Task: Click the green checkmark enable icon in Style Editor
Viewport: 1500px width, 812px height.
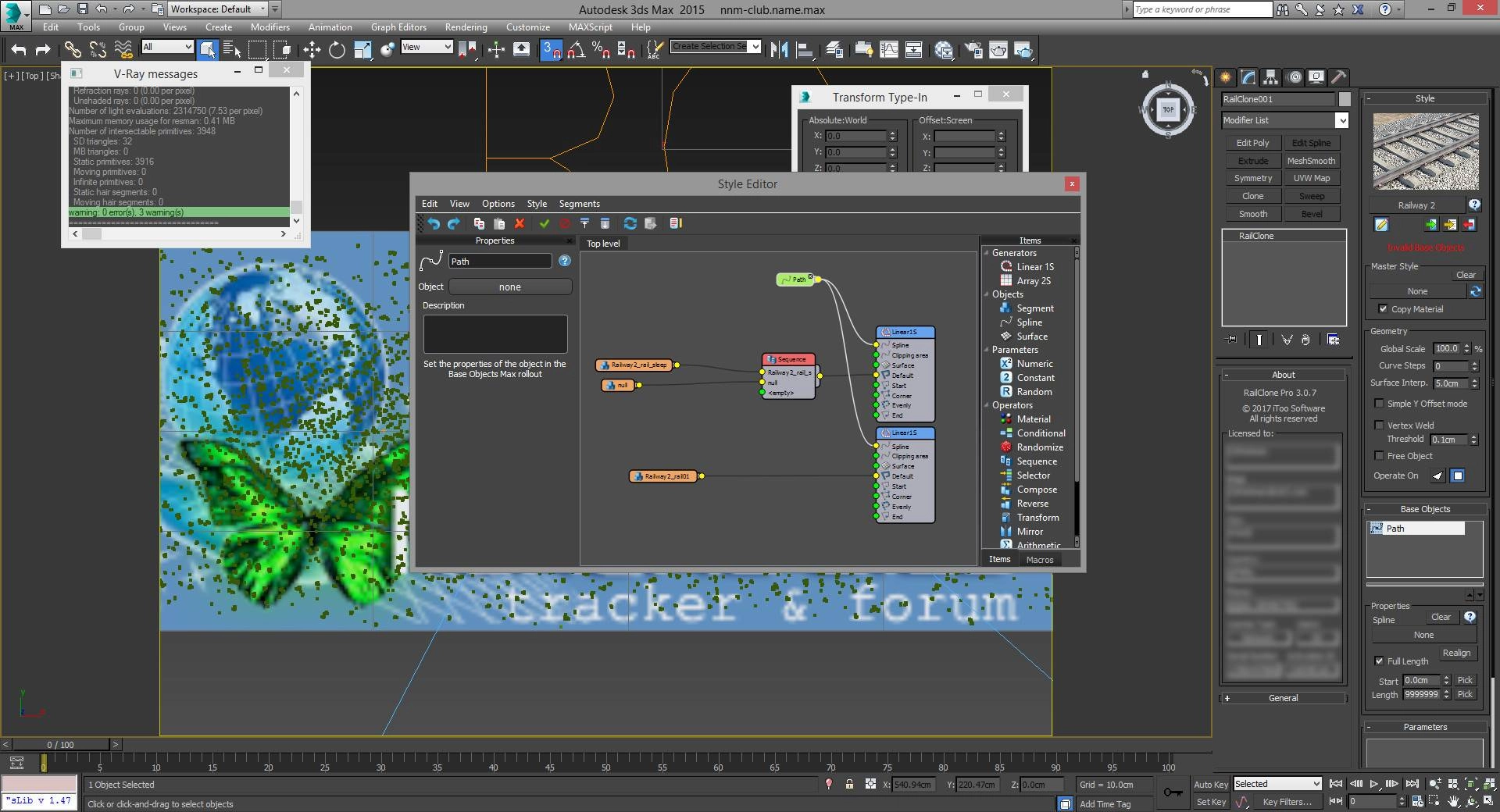Action: tap(545, 223)
